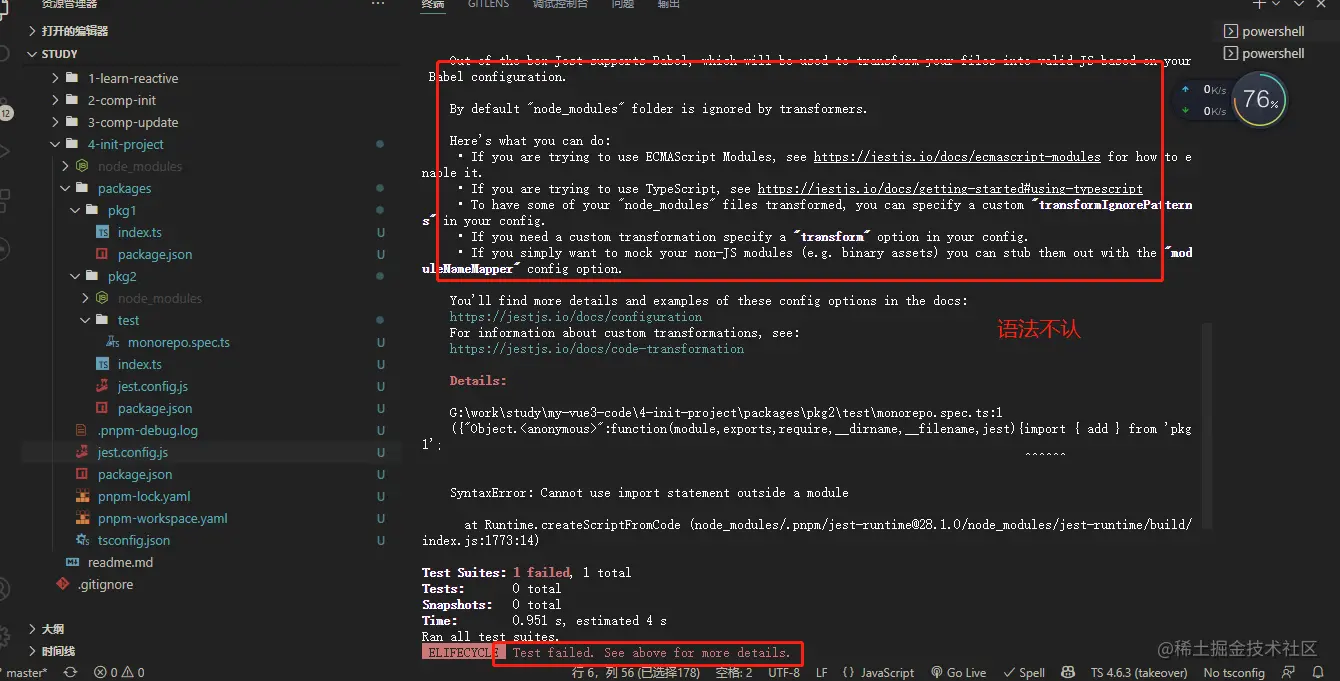The height and width of the screenshot is (681, 1340).
Task: Open the jestjs.io ecmascript-modules docs link
Action: (957, 157)
